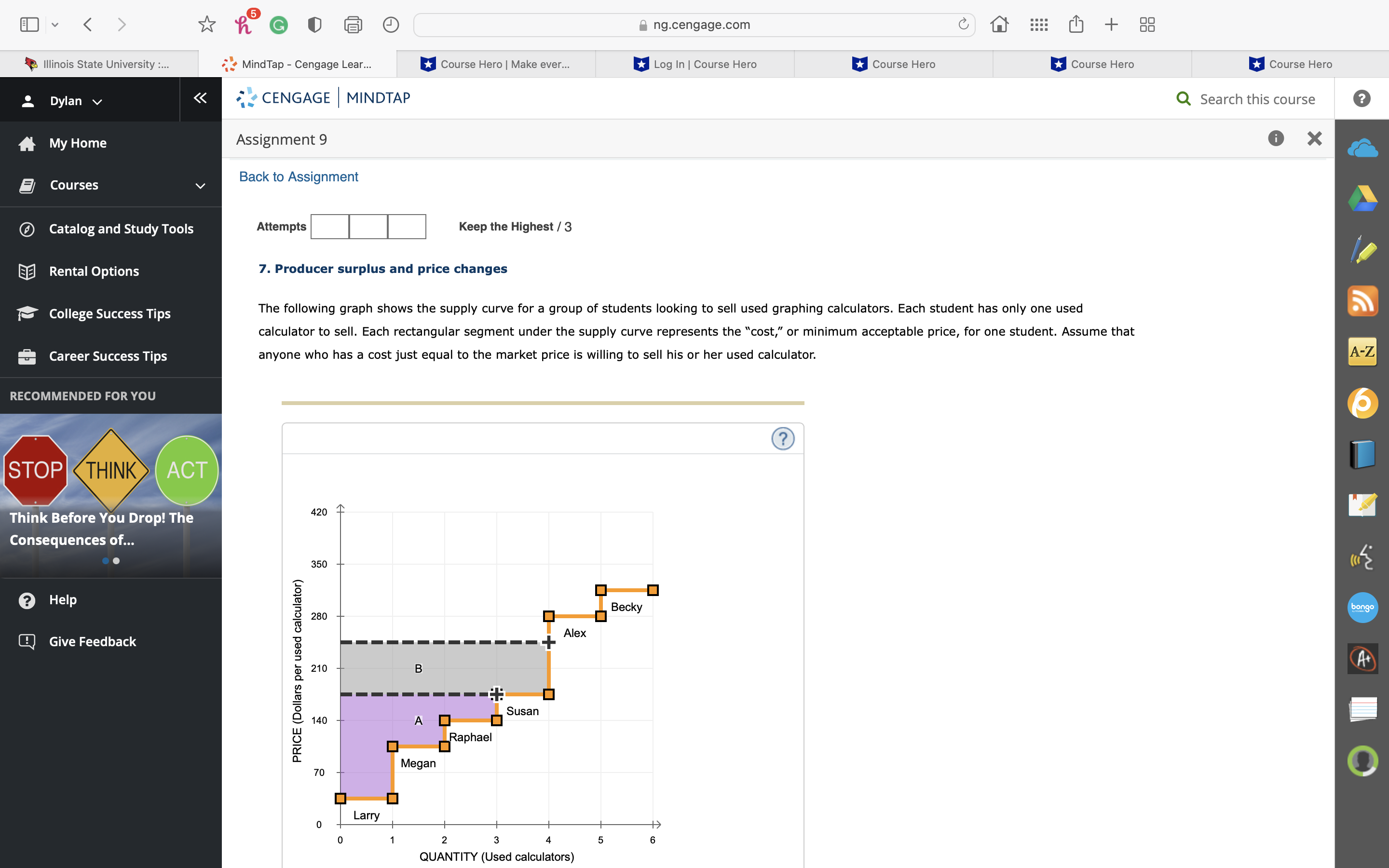
Task: Open the highlighter notes tool icon
Action: (1362, 250)
